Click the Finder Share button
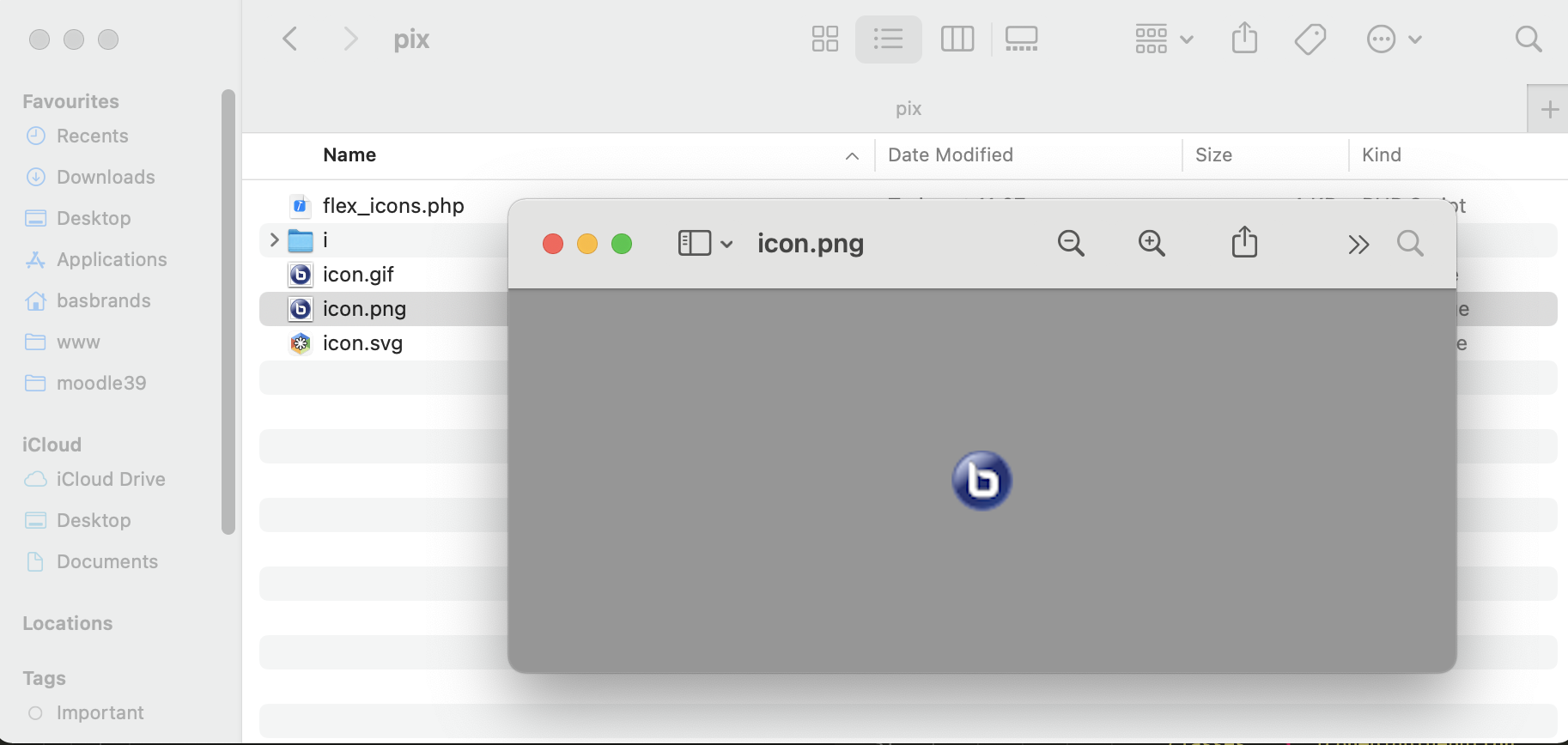The image size is (1568, 745). click(1244, 38)
